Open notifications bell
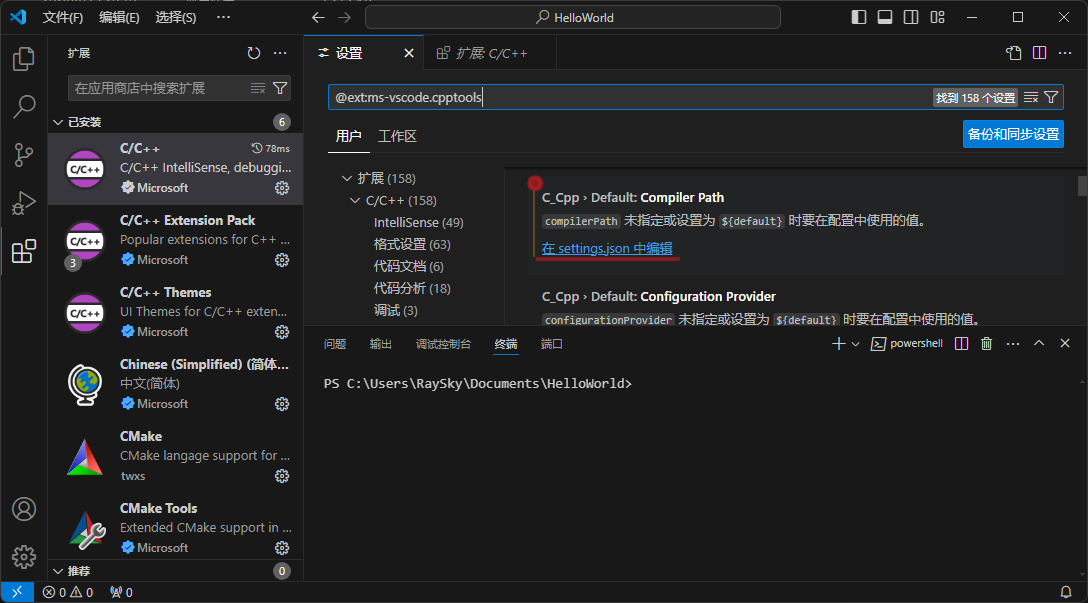 pos(1066,593)
